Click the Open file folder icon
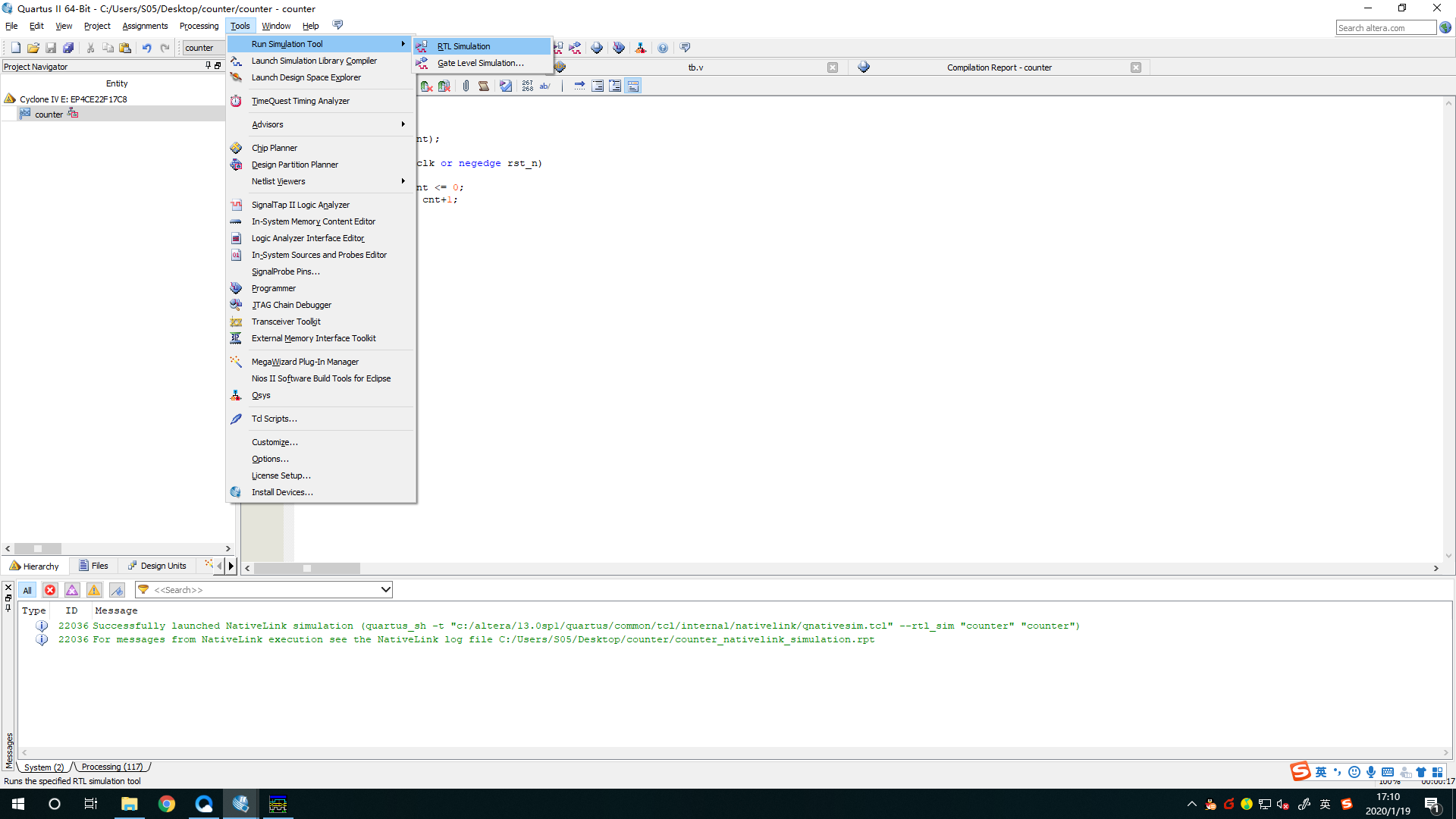Screen dimensions: 1456x819 [33, 48]
